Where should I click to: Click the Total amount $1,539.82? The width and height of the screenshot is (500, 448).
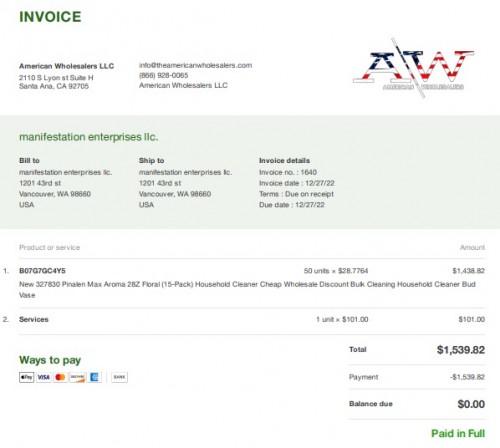461,350
